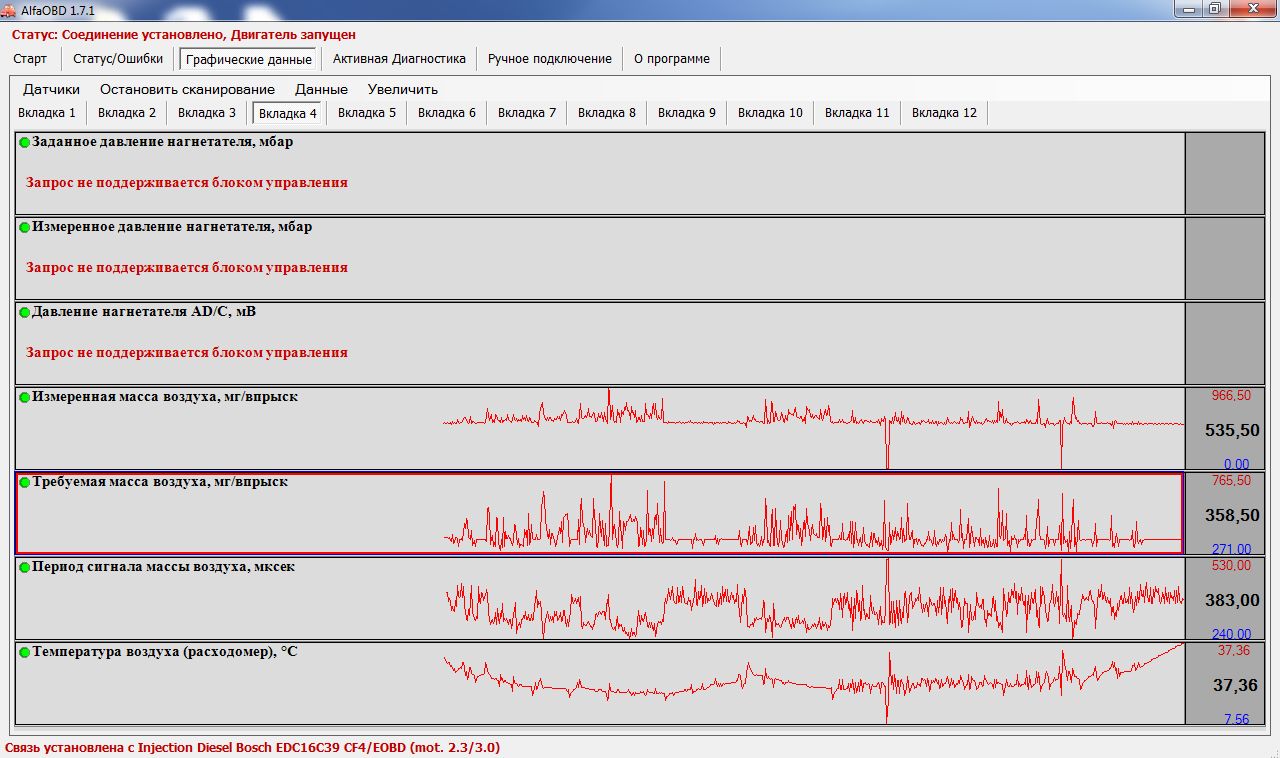This screenshot has width=1280, height=758.
Task: Click green indicator next to Измеренная масса воздуха
Action: [25, 398]
